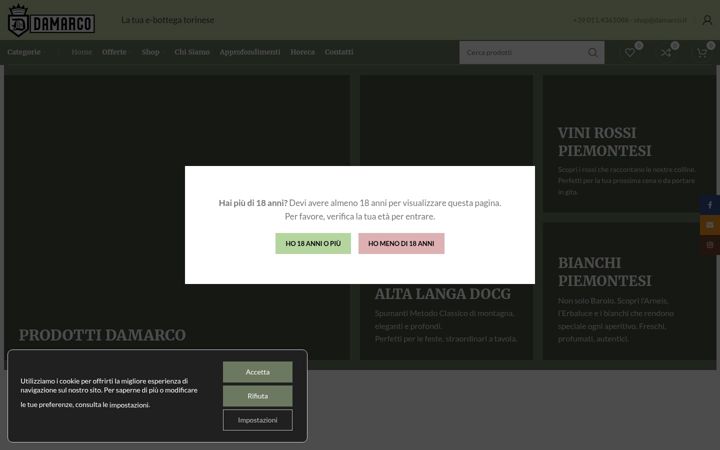Go to the Home menu item
Screen dimensions: 720x450
pyautogui.click(x=82, y=52)
